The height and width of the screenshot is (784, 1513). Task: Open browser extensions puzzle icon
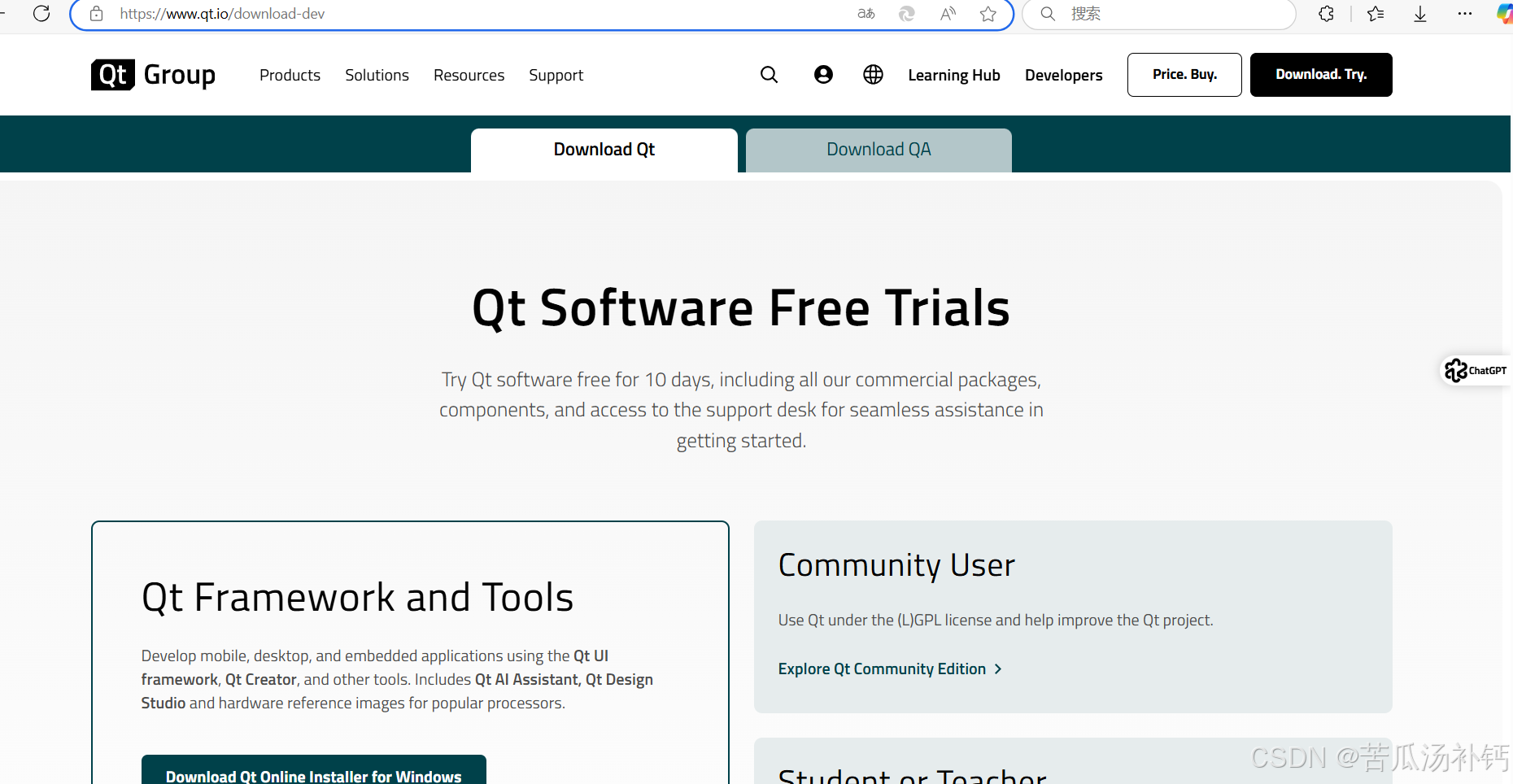(x=1327, y=14)
